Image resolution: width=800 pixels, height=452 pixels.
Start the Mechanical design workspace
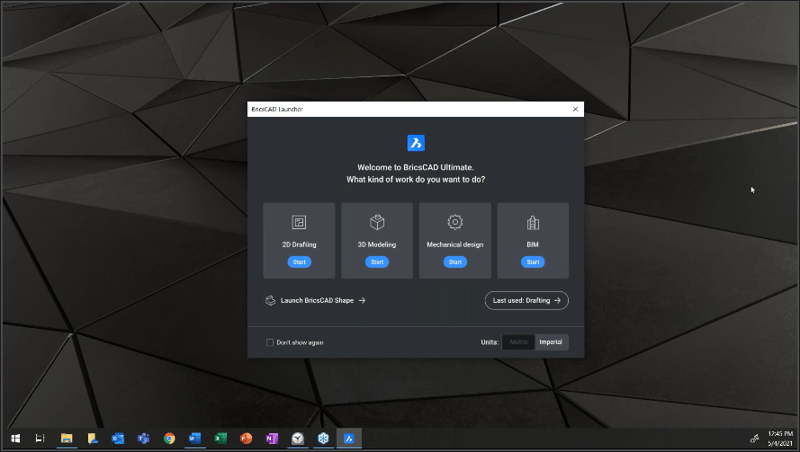455,262
